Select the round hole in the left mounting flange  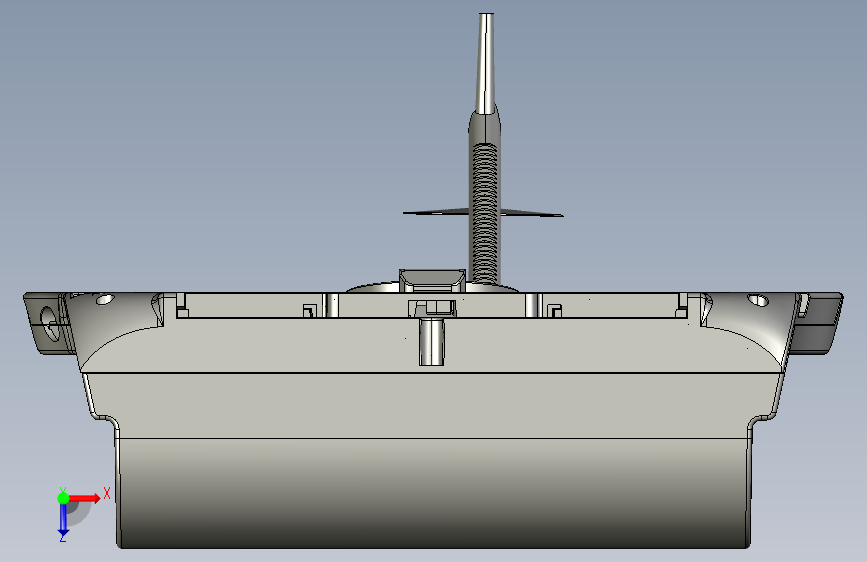tap(50, 322)
